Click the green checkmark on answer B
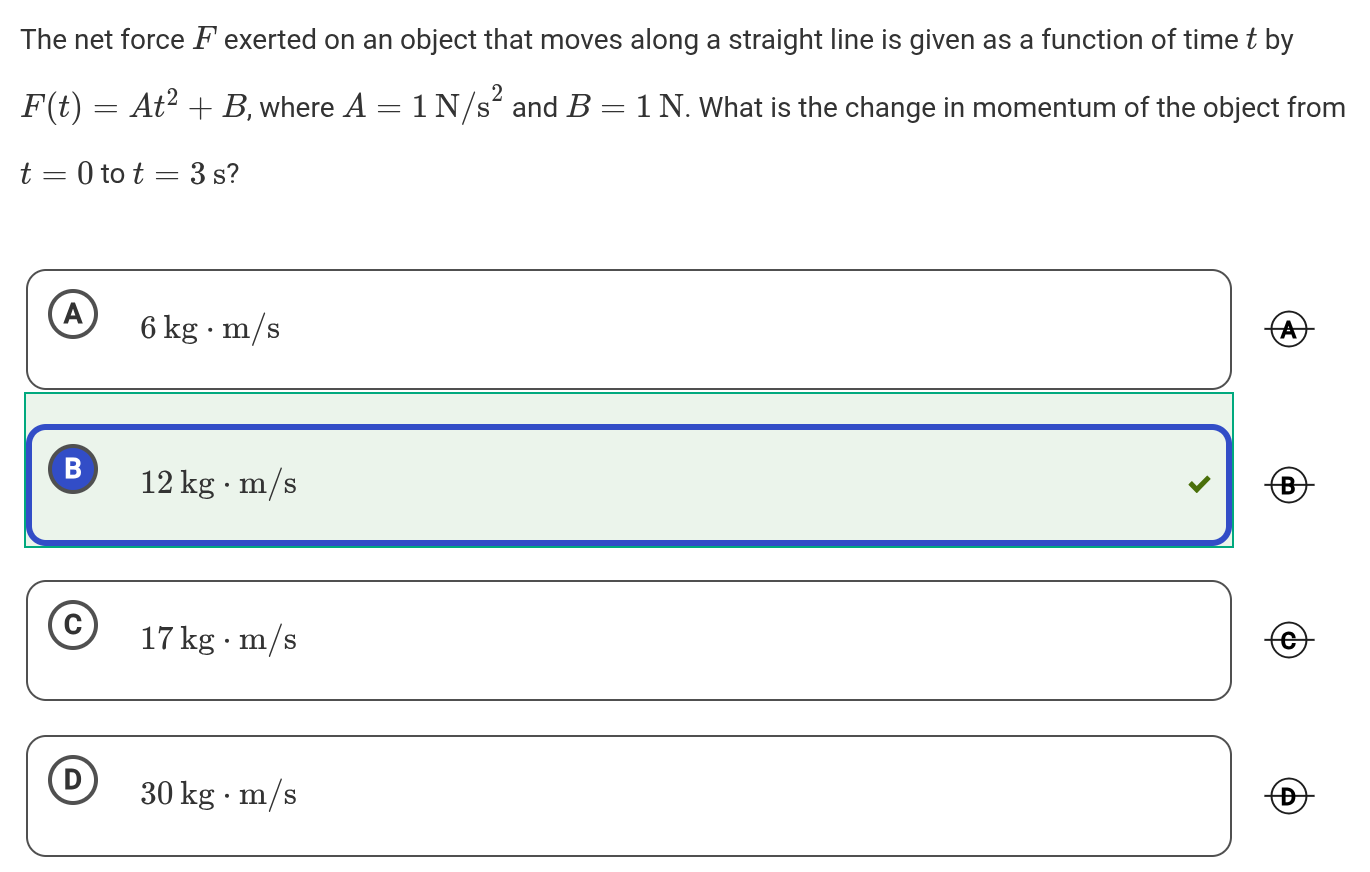Screen dimensions: 1370x872 1199,485
